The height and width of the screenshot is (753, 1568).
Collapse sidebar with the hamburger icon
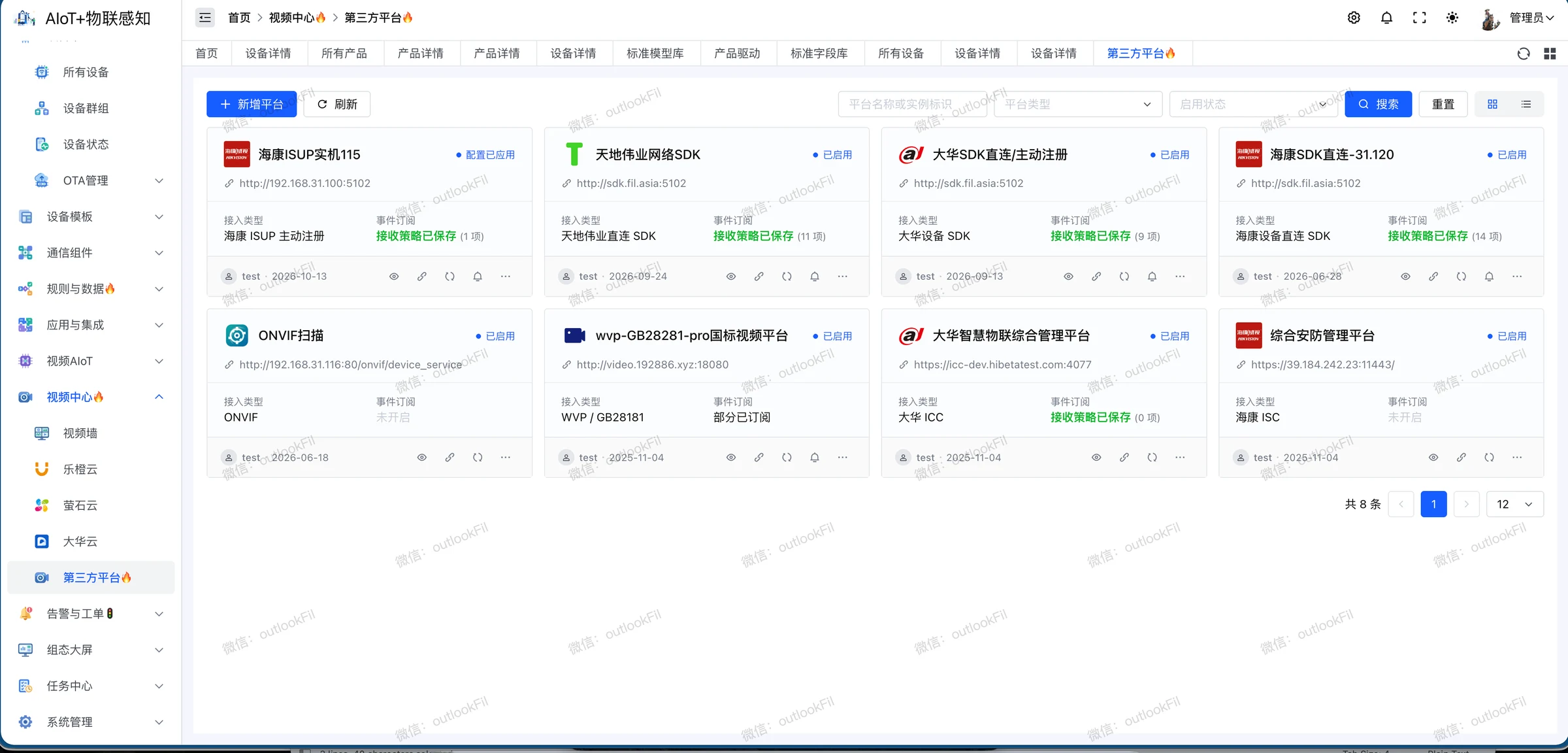click(205, 18)
